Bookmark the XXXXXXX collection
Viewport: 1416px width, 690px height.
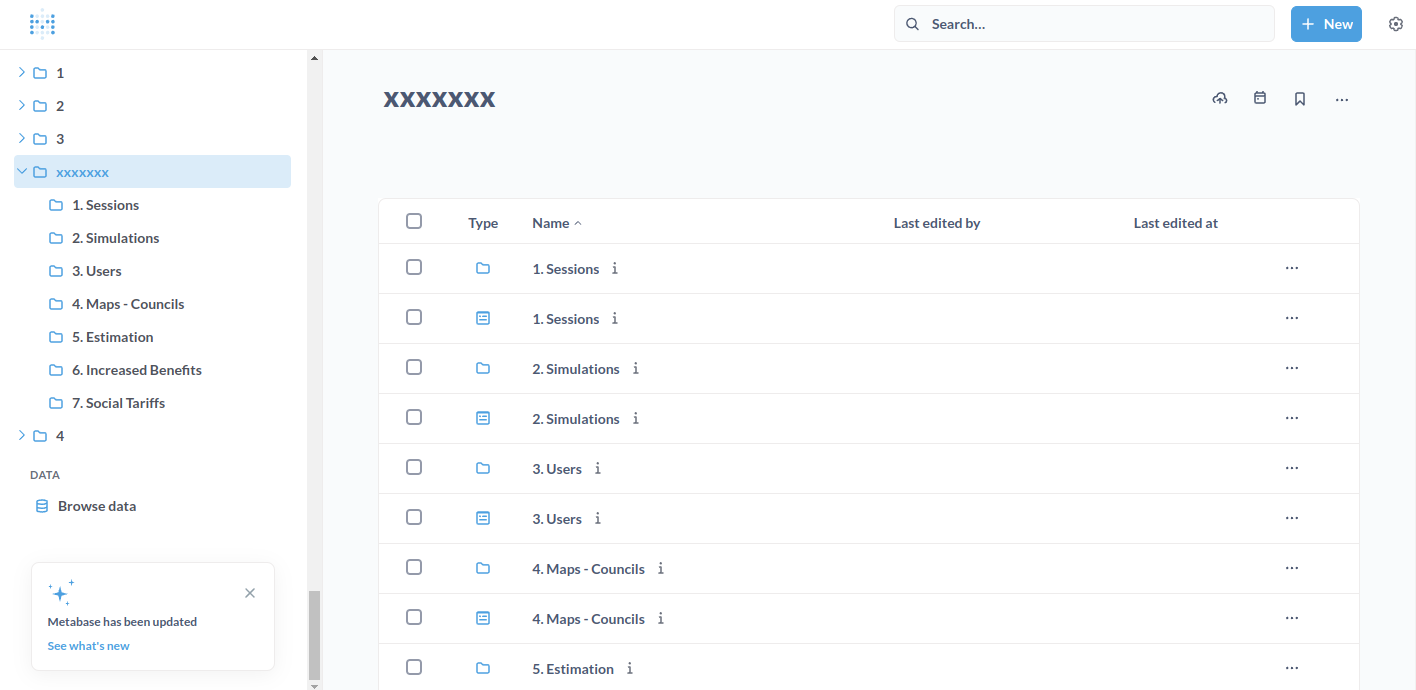1300,98
